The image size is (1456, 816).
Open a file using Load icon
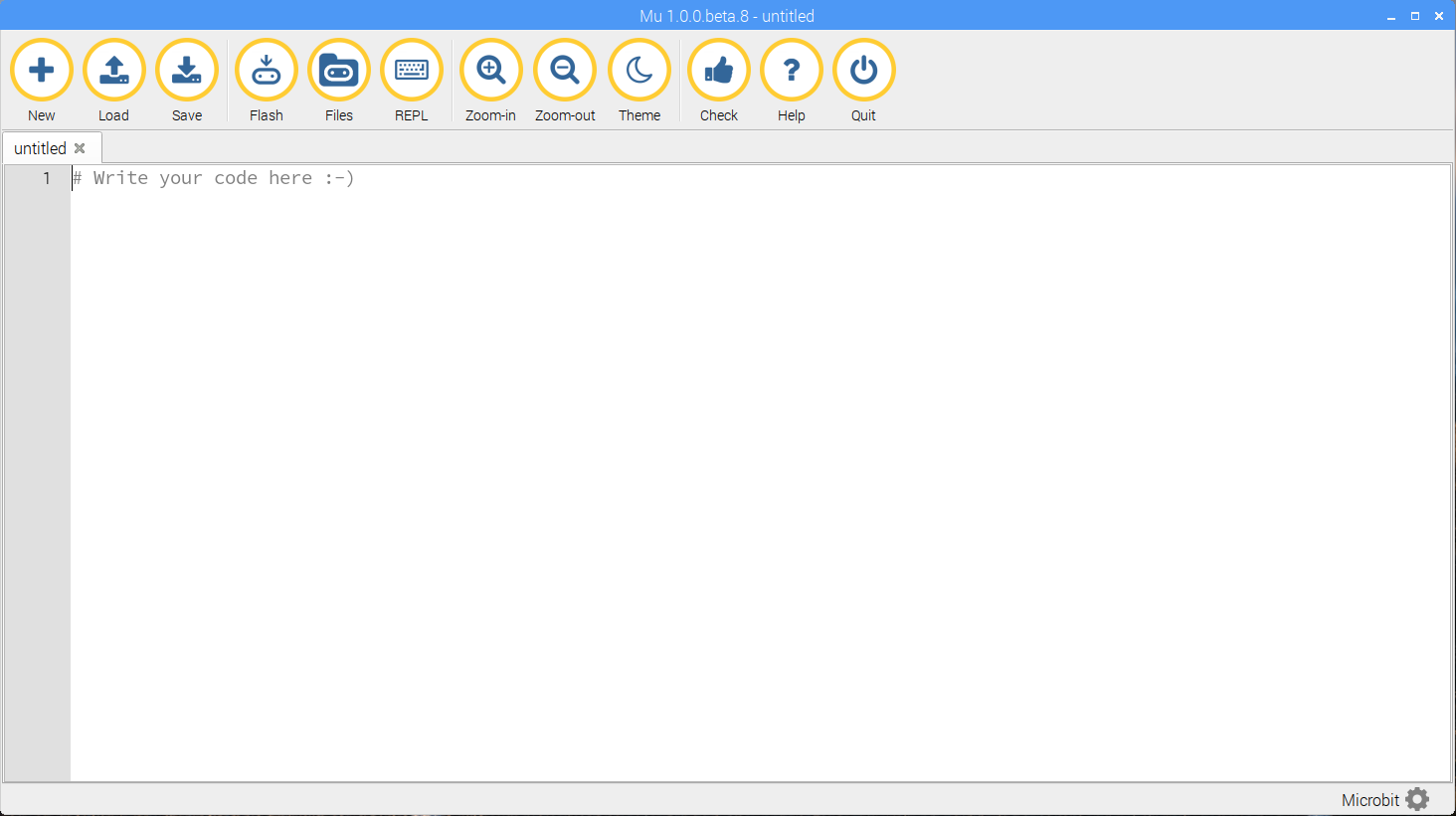(114, 70)
